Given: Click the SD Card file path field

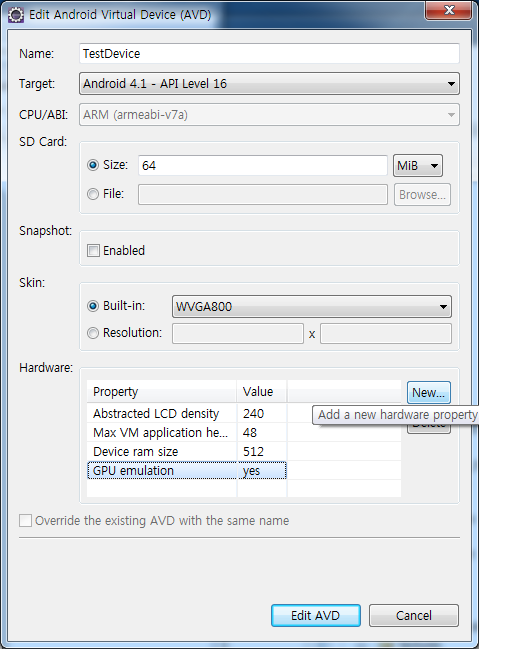Looking at the screenshot, I should pyautogui.click(x=262, y=195).
